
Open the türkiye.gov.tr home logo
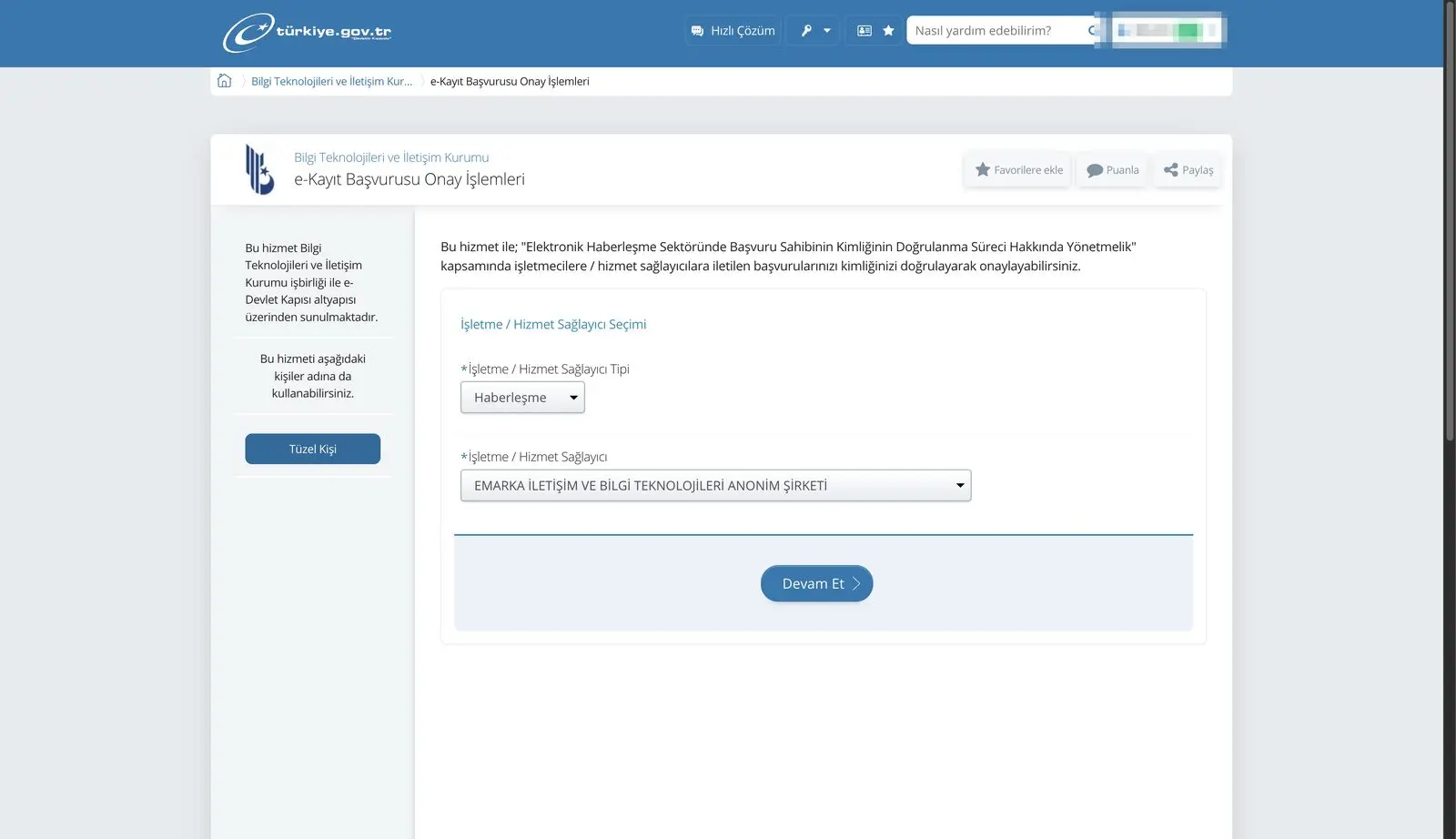[x=307, y=32]
